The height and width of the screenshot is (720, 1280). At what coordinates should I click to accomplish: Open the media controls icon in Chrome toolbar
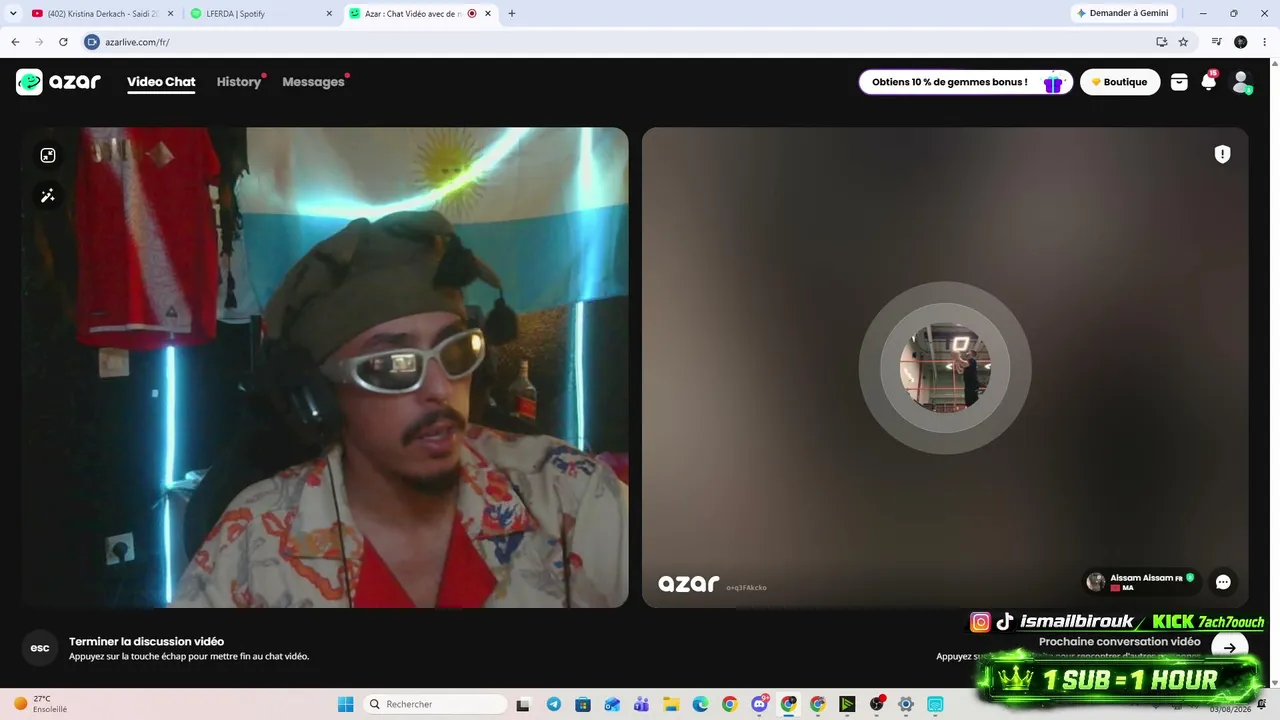click(1216, 42)
